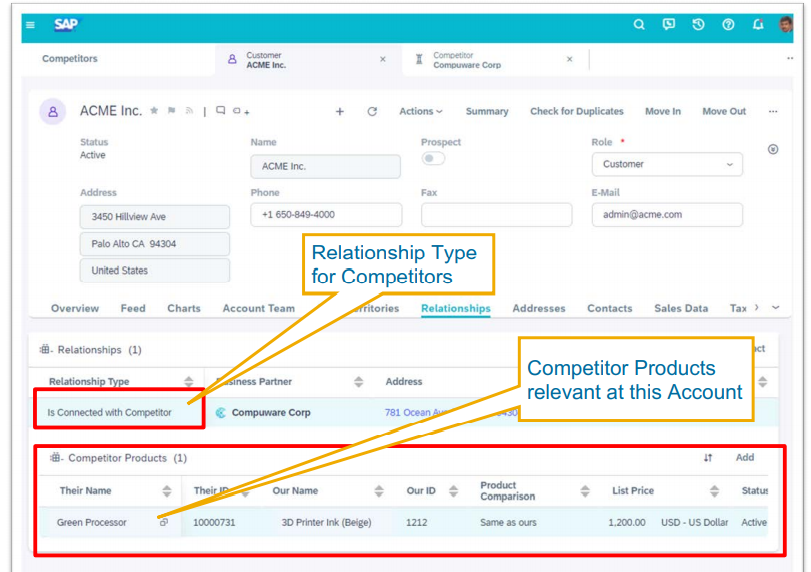Image resolution: width=811 pixels, height=572 pixels.
Task: Click the United States country field
Action: point(155,270)
